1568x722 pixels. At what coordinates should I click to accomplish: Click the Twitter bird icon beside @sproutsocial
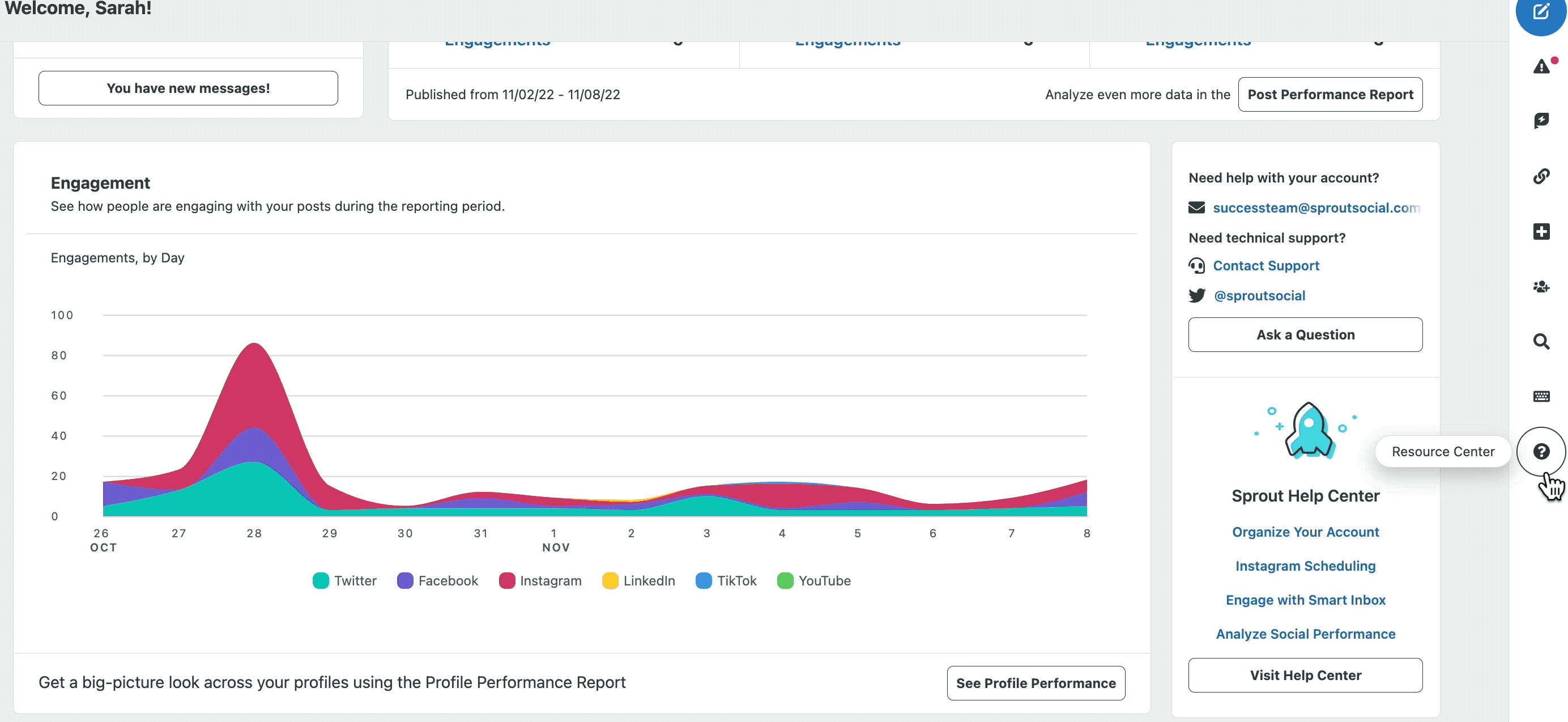click(1197, 295)
